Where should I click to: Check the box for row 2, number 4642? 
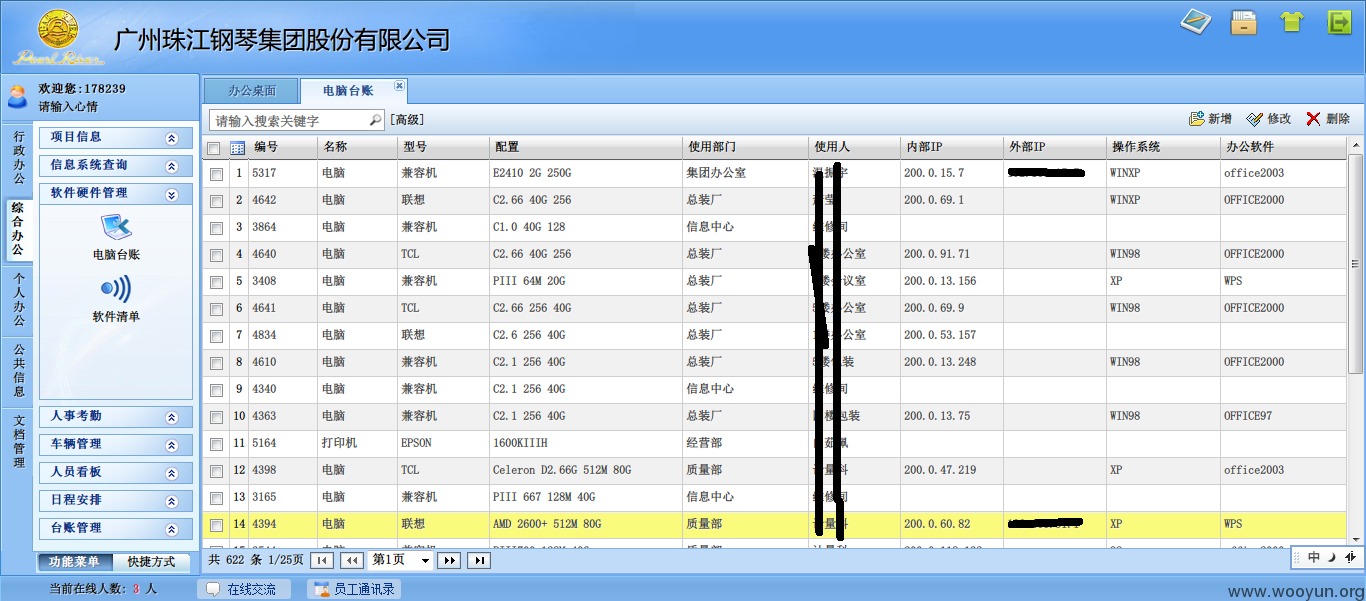[216, 201]
